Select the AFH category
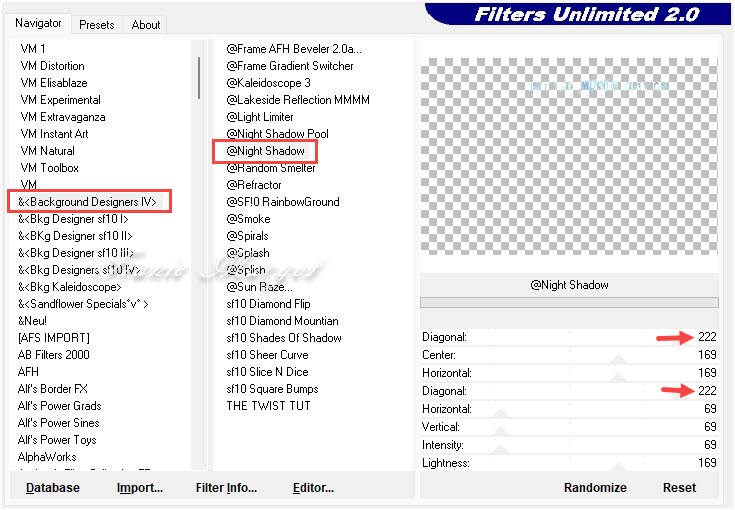The width and height of the screenshot is (735, 510). click(x=28, y=372)
